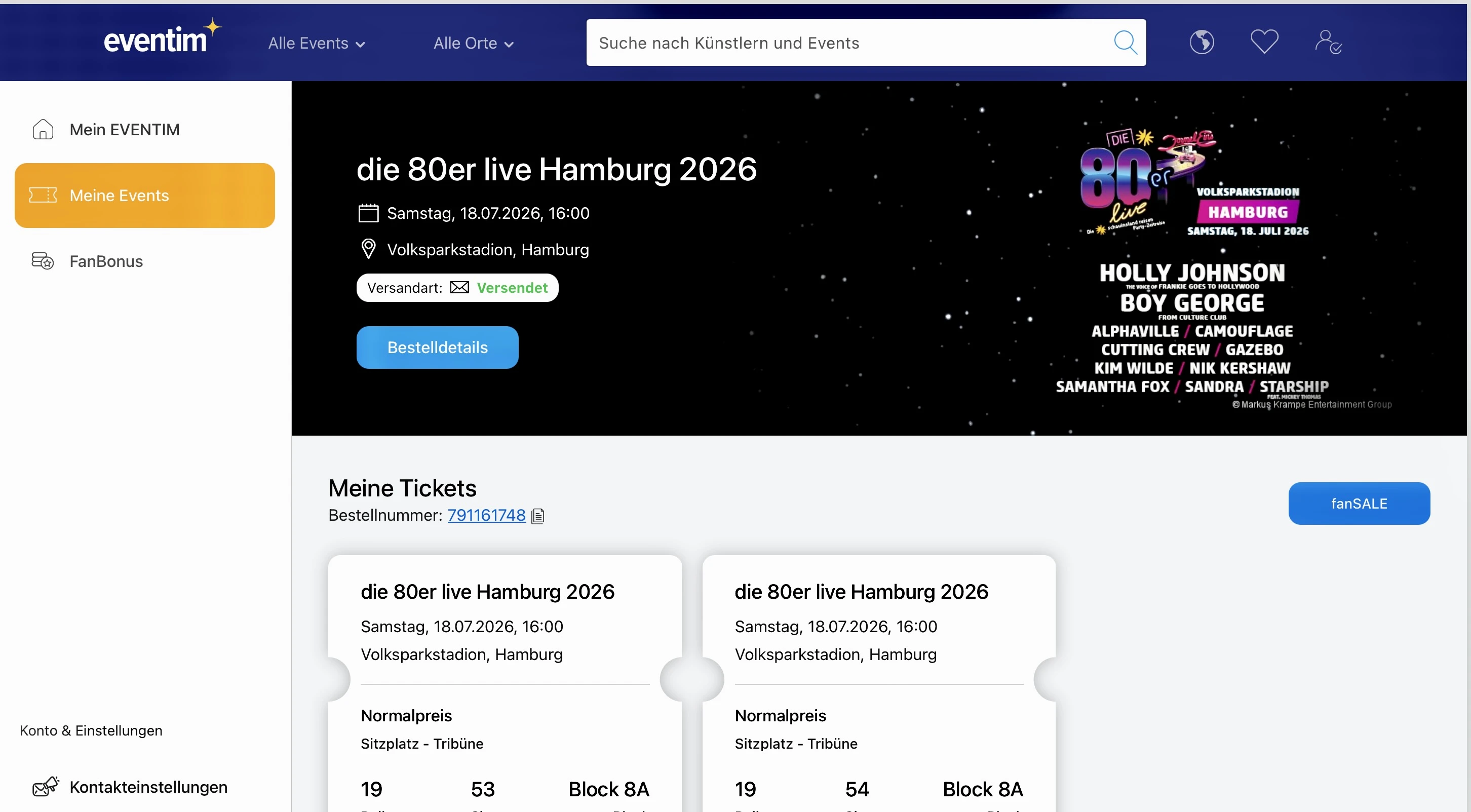
Task: Select the ticket card for seat 54
Action: [879, 683]
